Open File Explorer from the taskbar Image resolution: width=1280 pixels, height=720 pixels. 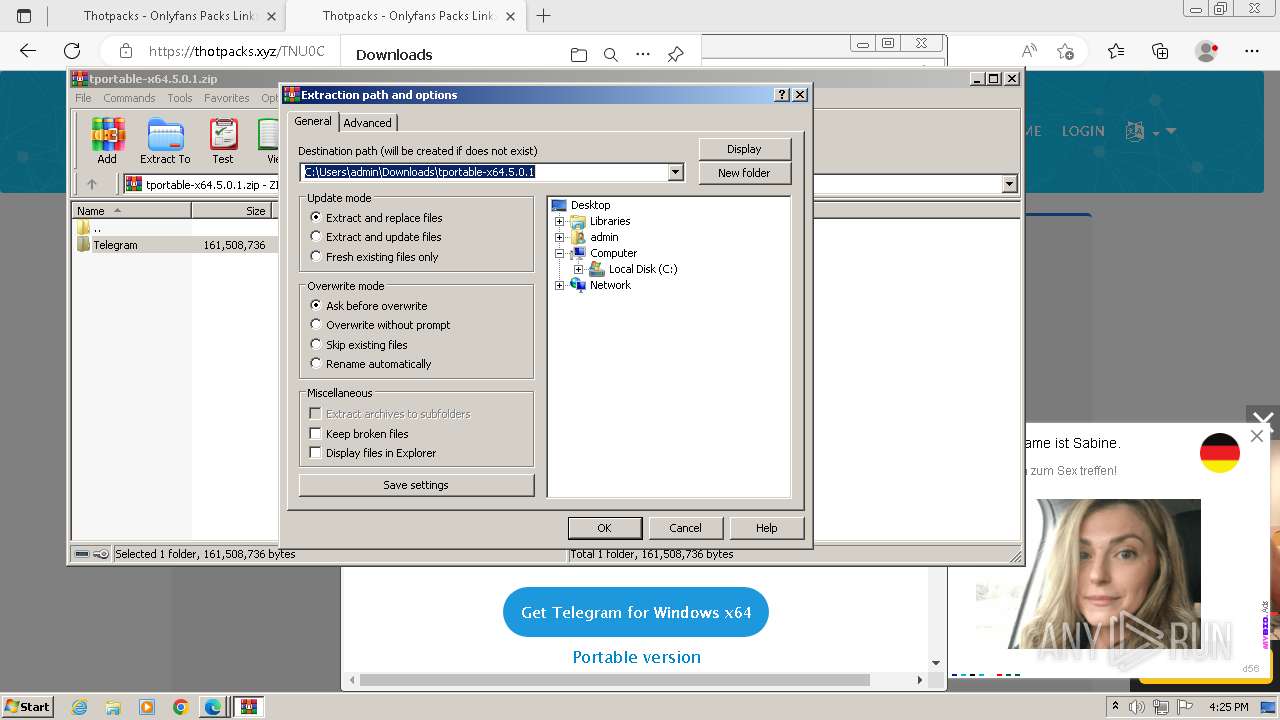pyautogui.click(x=113, y=707)
